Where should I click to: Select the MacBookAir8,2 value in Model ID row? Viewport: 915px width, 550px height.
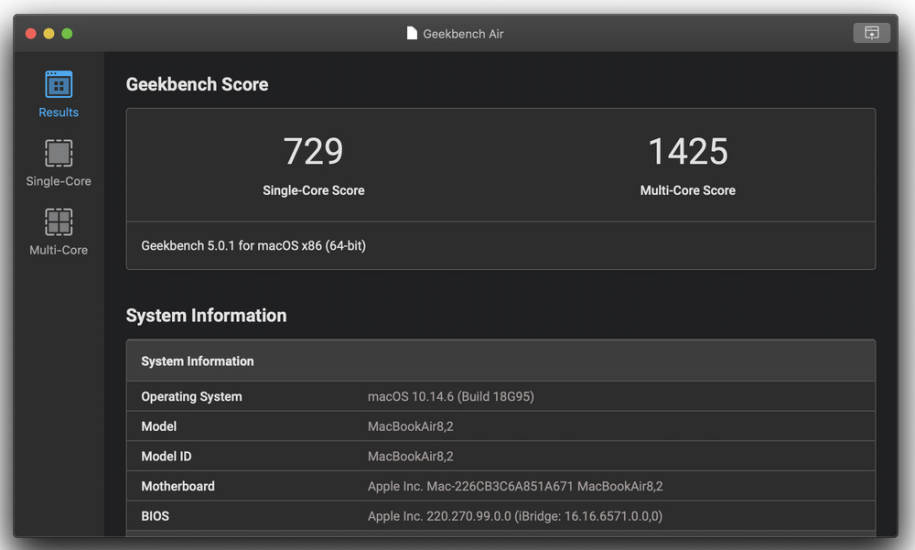click(x=410, y=456)
